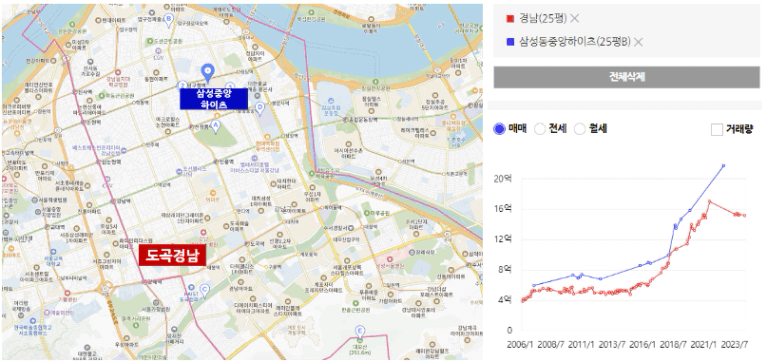
Task: Click the blue 삼성중앙하이츠 map label
Action: 213,99
